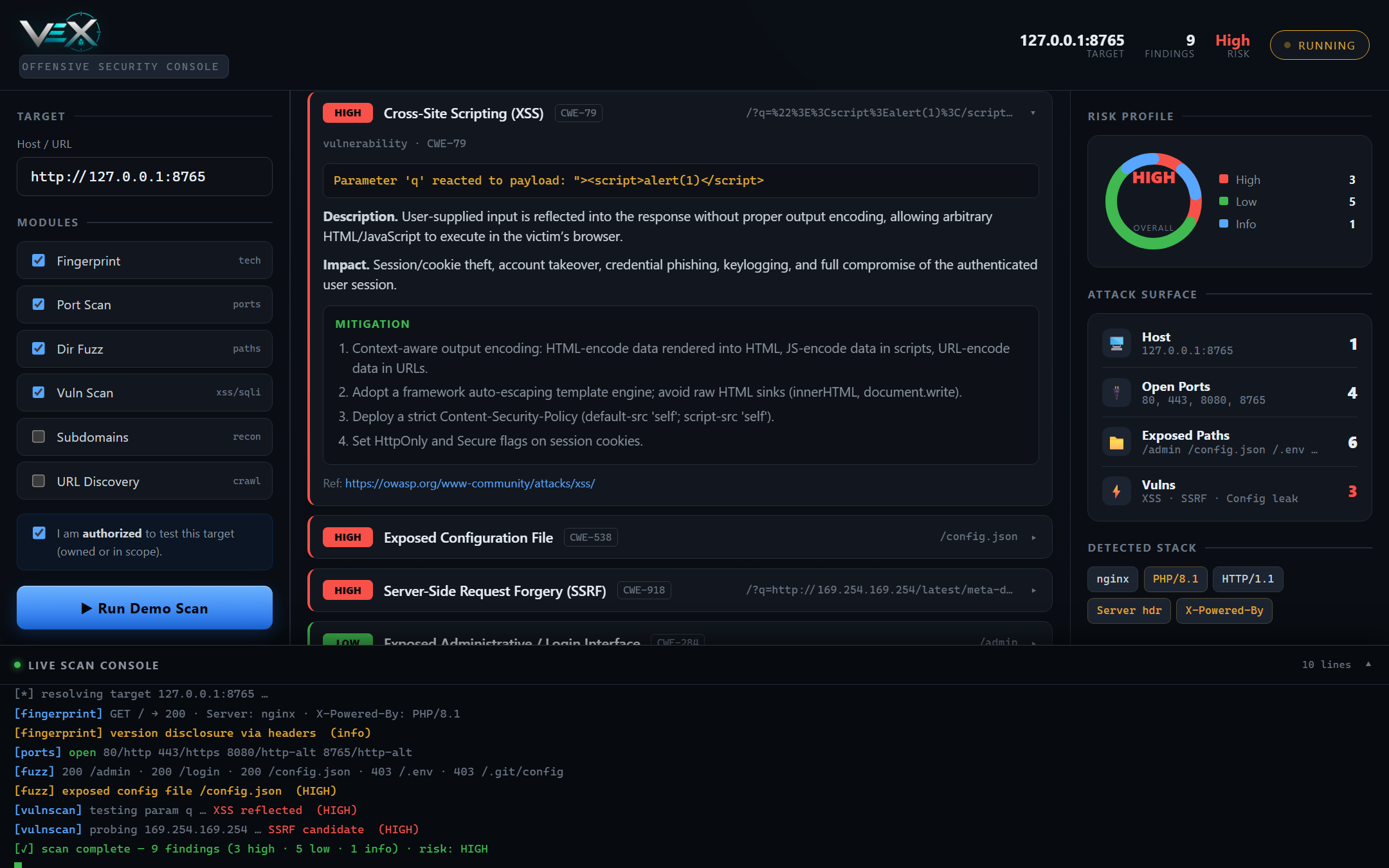Click the Server hdr tag

[x=1129, y=610]
